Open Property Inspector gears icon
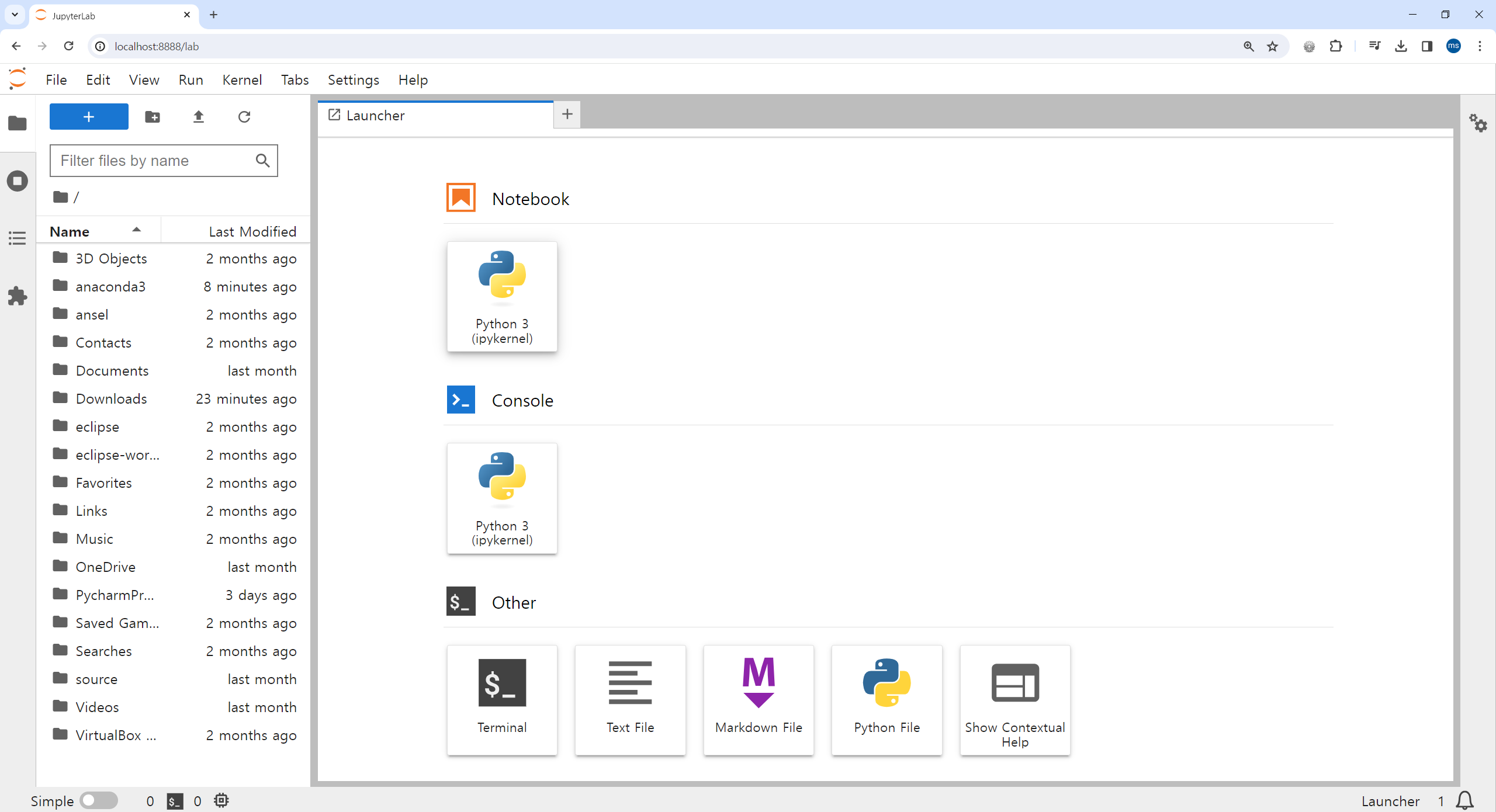 [1478, 123]
